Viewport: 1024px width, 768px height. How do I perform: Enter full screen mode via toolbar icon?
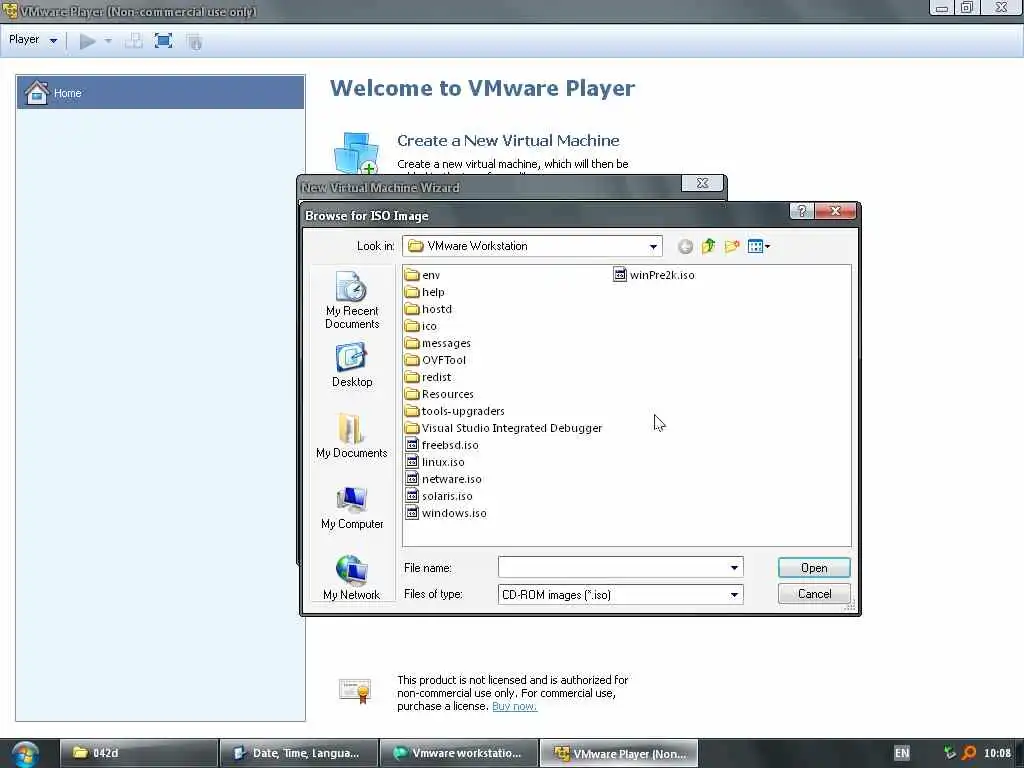tap(163, 41)
